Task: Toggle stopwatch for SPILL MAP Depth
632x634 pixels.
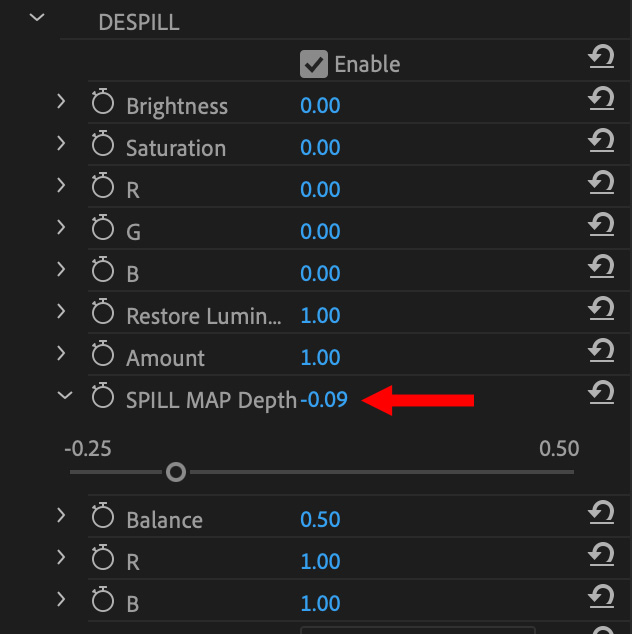Action: (103, 399)
